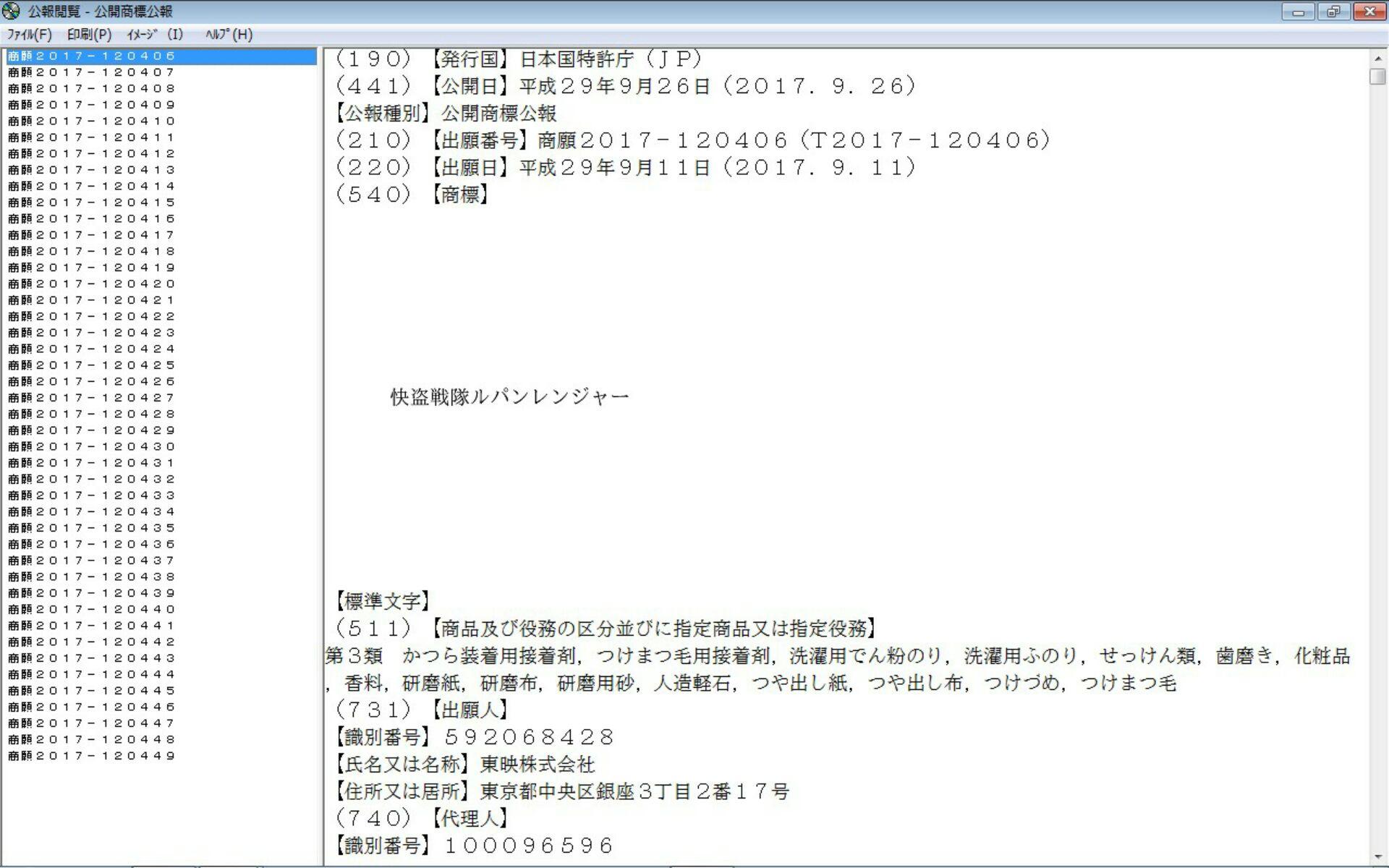Screen dimensions: 1389x868
Task: Select highlighted entry 商願2017-120406
Action: click(x=92, y=56)
